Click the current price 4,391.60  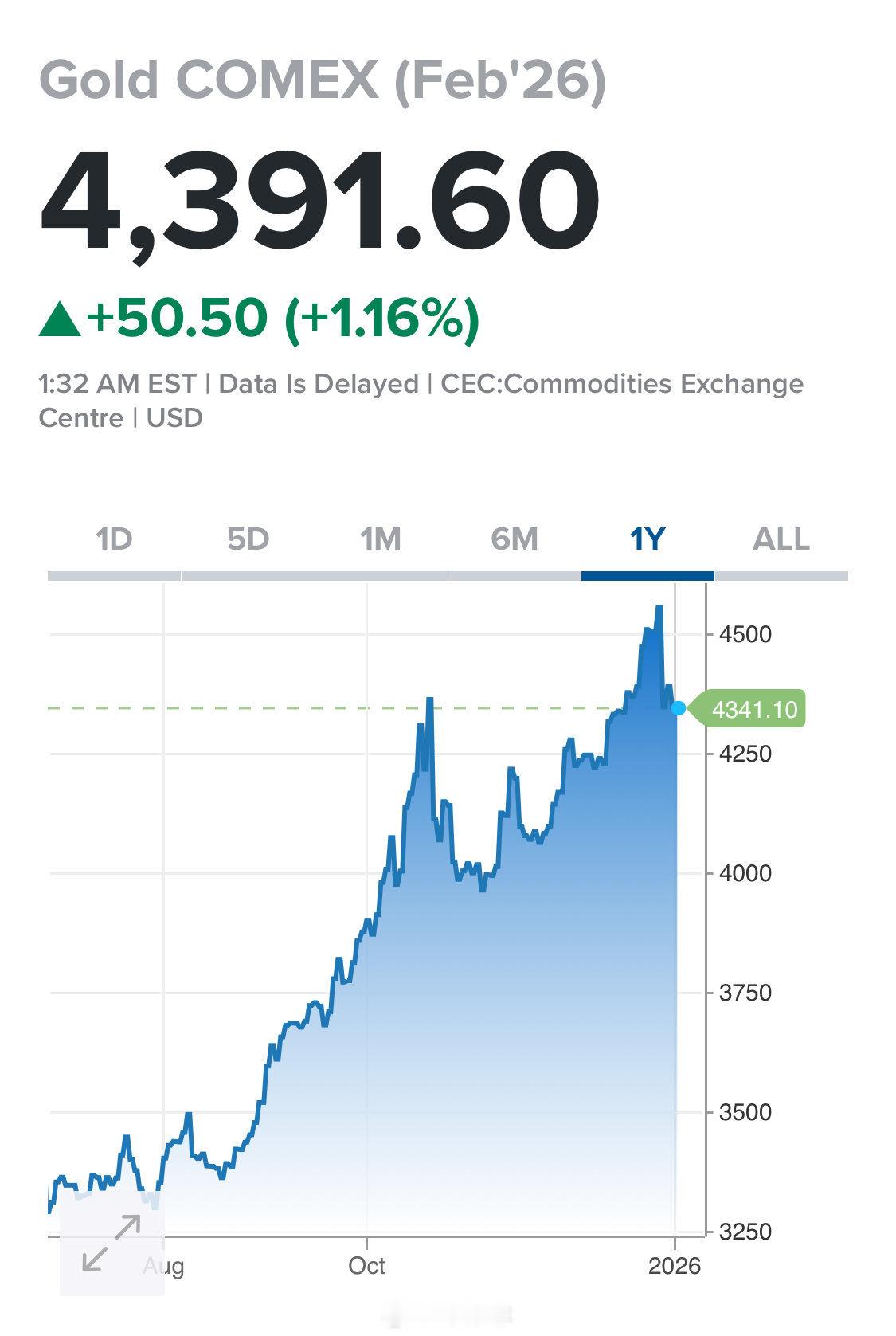pos(319,198)
